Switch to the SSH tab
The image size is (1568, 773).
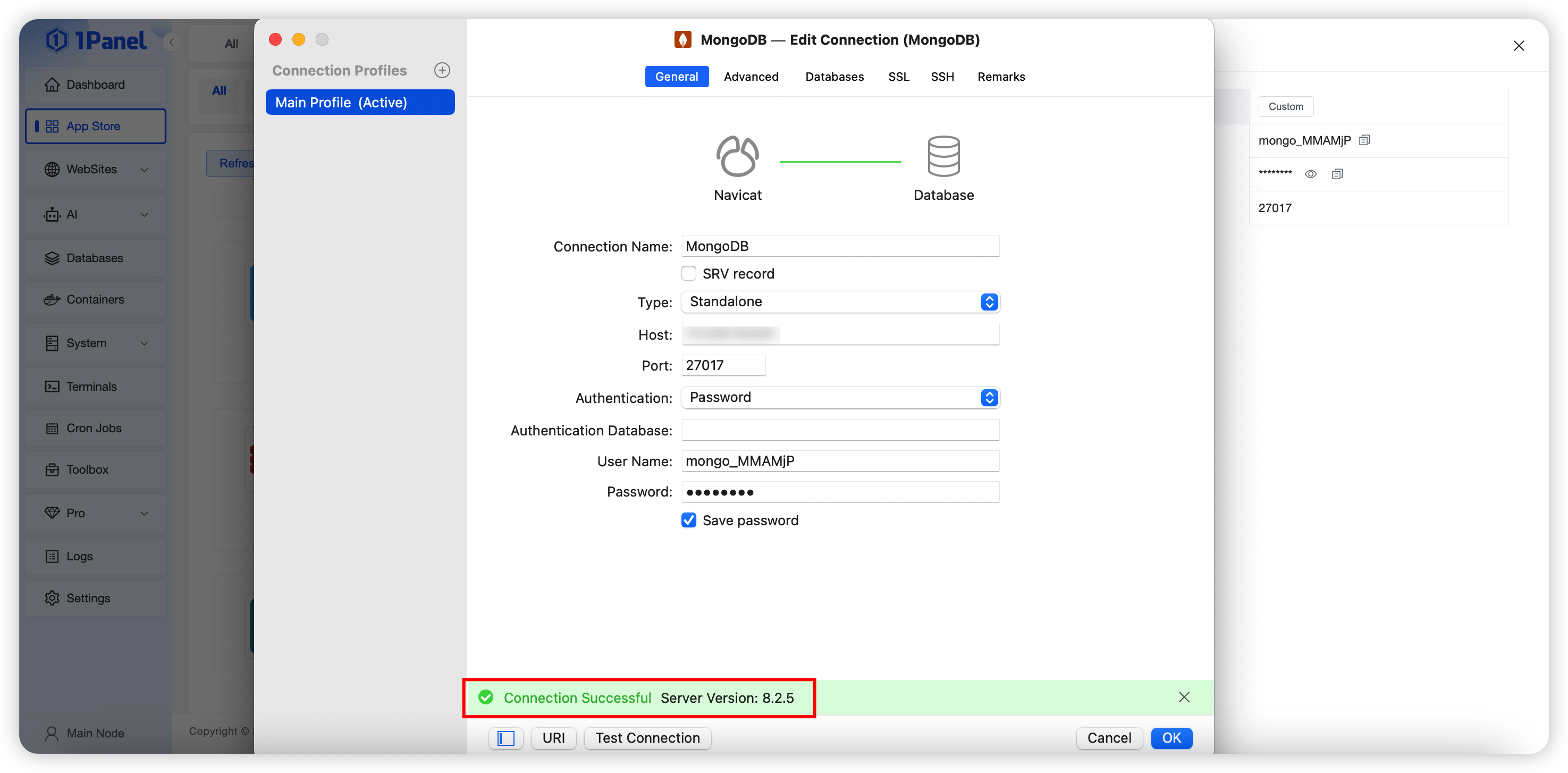click(942, 77)
